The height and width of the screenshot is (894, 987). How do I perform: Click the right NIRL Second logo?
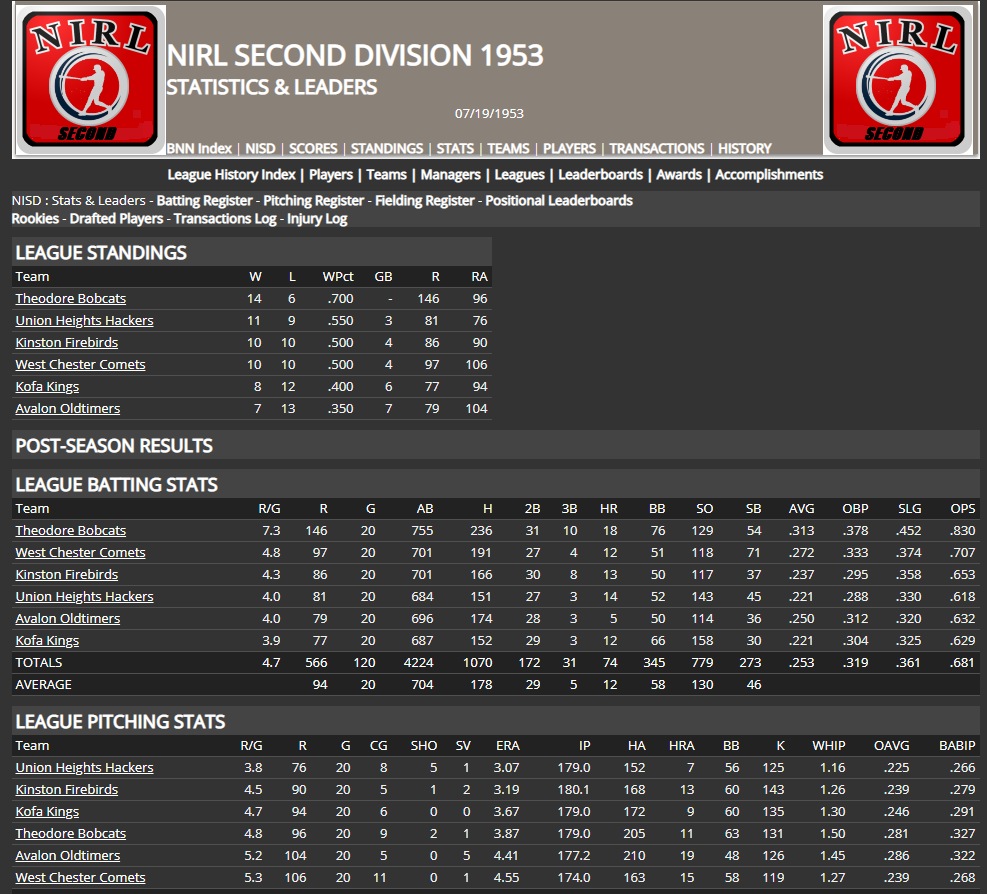tap(897, 78)
